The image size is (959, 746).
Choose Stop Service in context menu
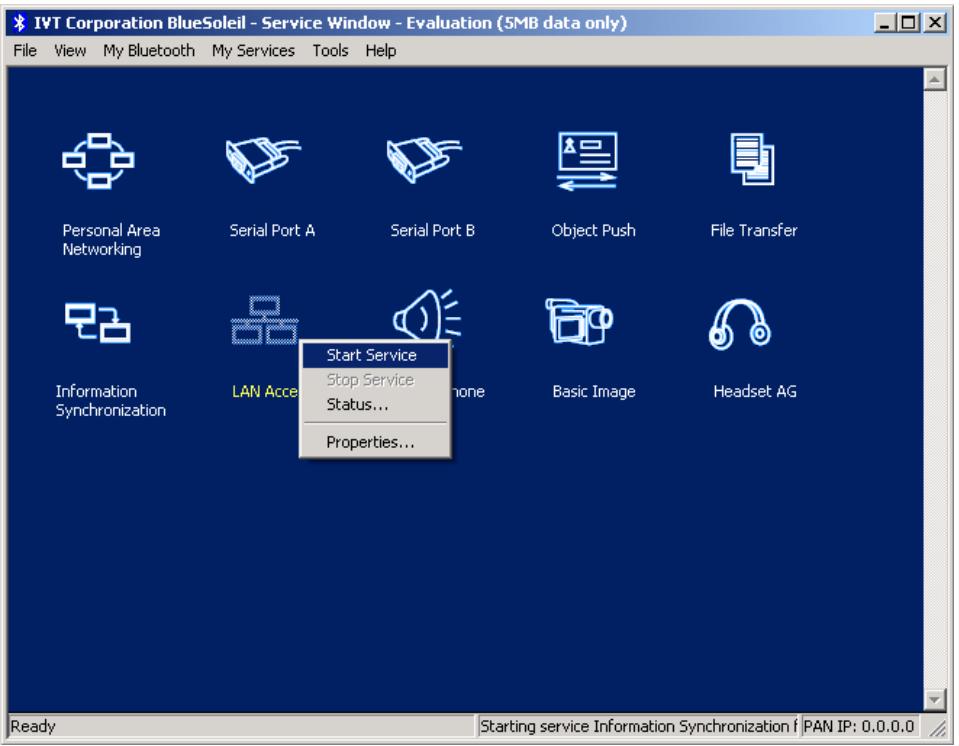[376, 380]
